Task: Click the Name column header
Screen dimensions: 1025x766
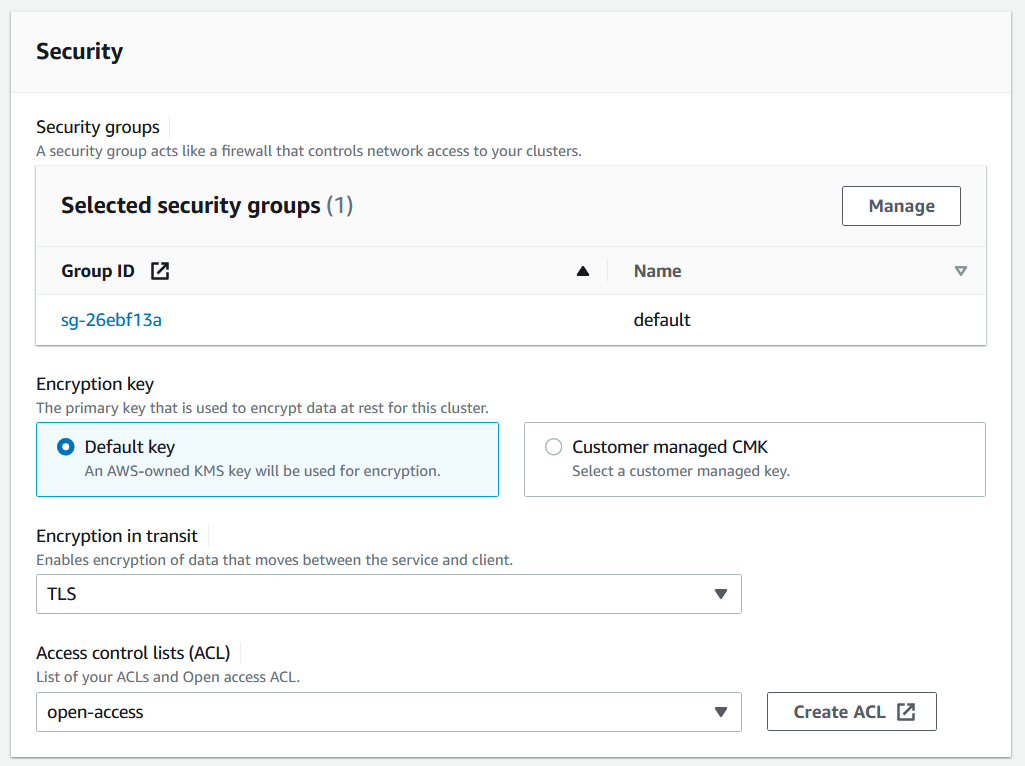Action: (657, 271)
